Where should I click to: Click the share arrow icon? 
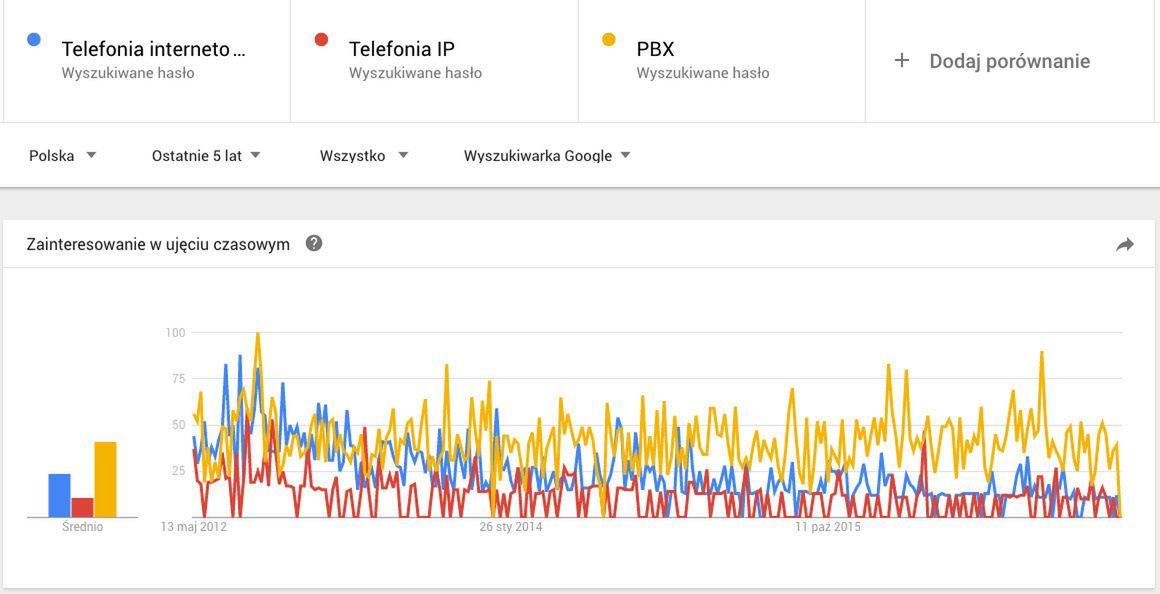(1125, 245)
